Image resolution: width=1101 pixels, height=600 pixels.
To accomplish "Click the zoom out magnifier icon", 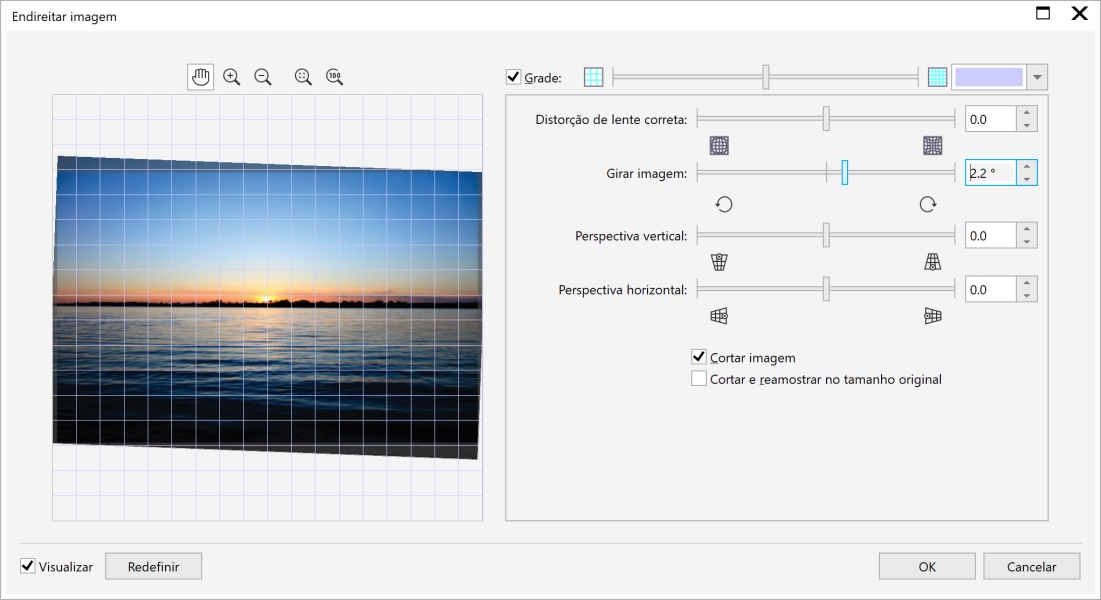I will pyautogui.click(x=263, y=77).
